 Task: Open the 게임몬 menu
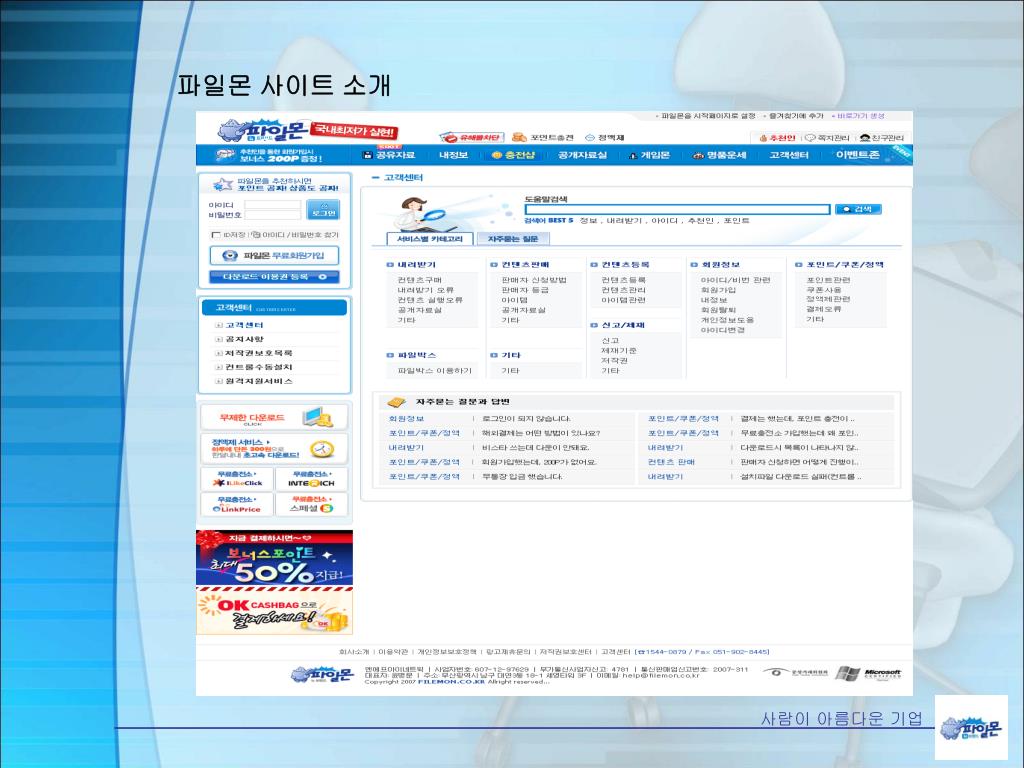coord(649,155)
